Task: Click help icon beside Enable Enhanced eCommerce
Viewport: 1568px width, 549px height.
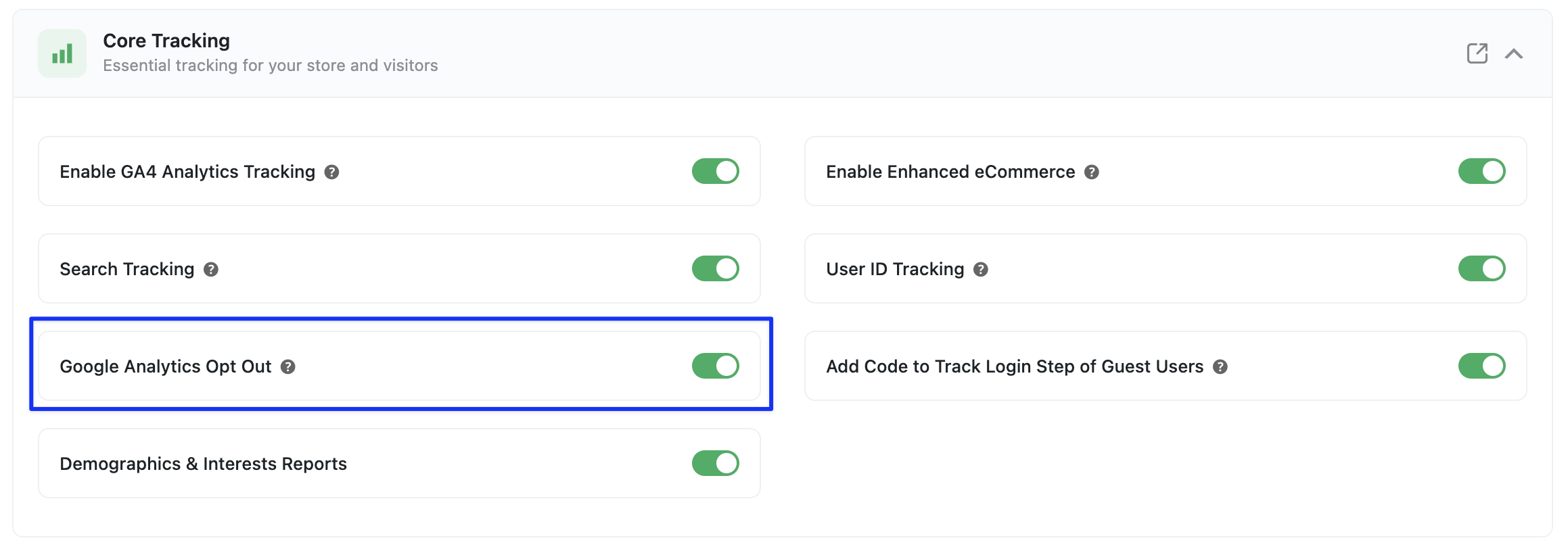Action: click(1092, 172)
